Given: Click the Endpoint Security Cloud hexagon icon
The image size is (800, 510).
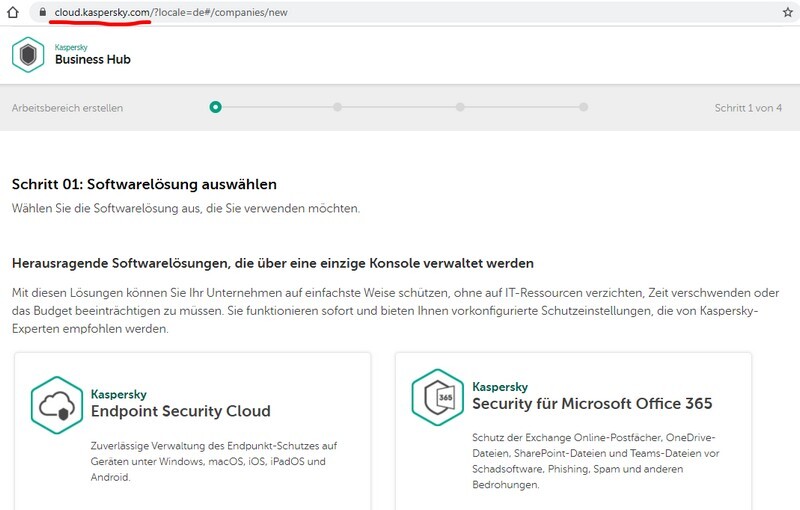Looking at the screenshot, I should [x=57, y=405].
